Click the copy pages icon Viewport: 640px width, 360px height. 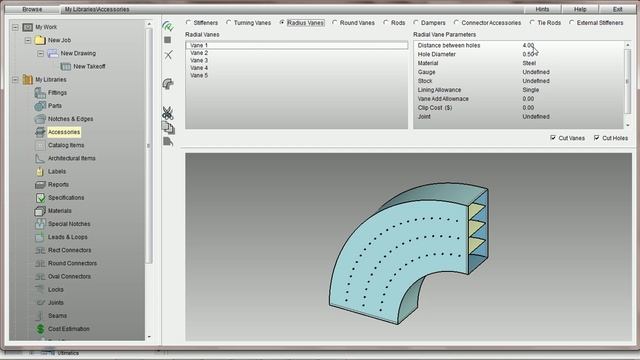[x=168, y=128]
